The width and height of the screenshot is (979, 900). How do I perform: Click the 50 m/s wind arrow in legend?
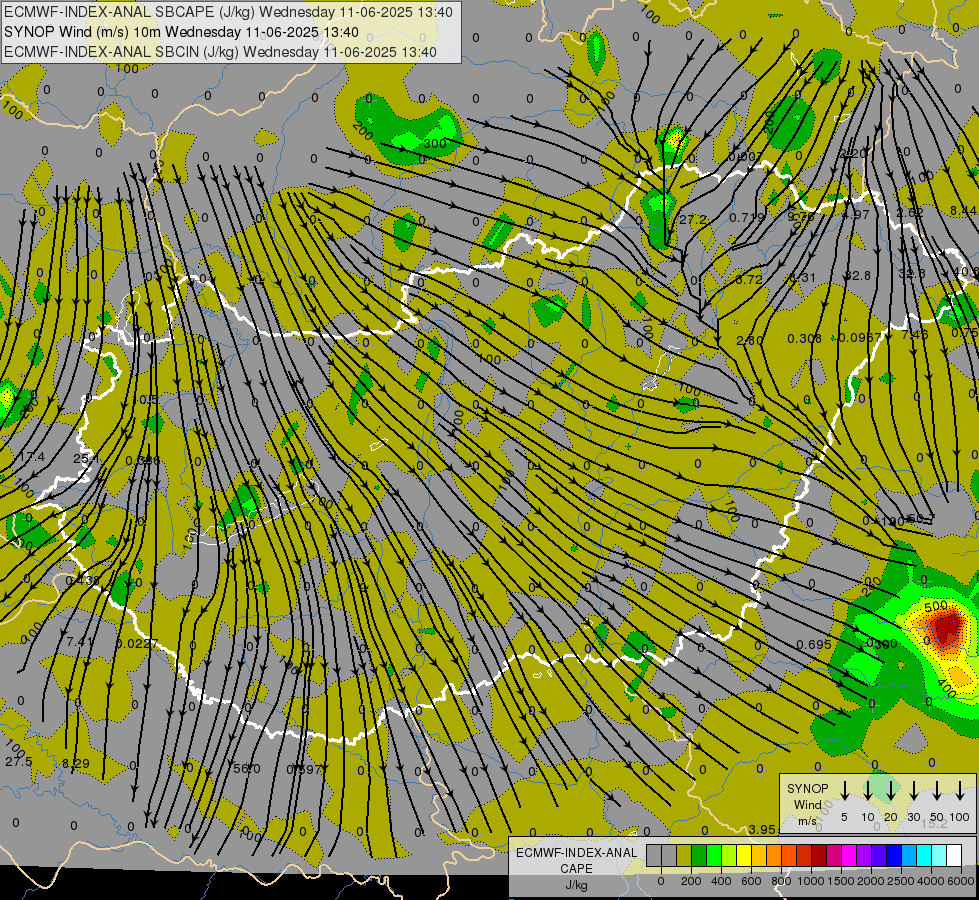(937, 791)
